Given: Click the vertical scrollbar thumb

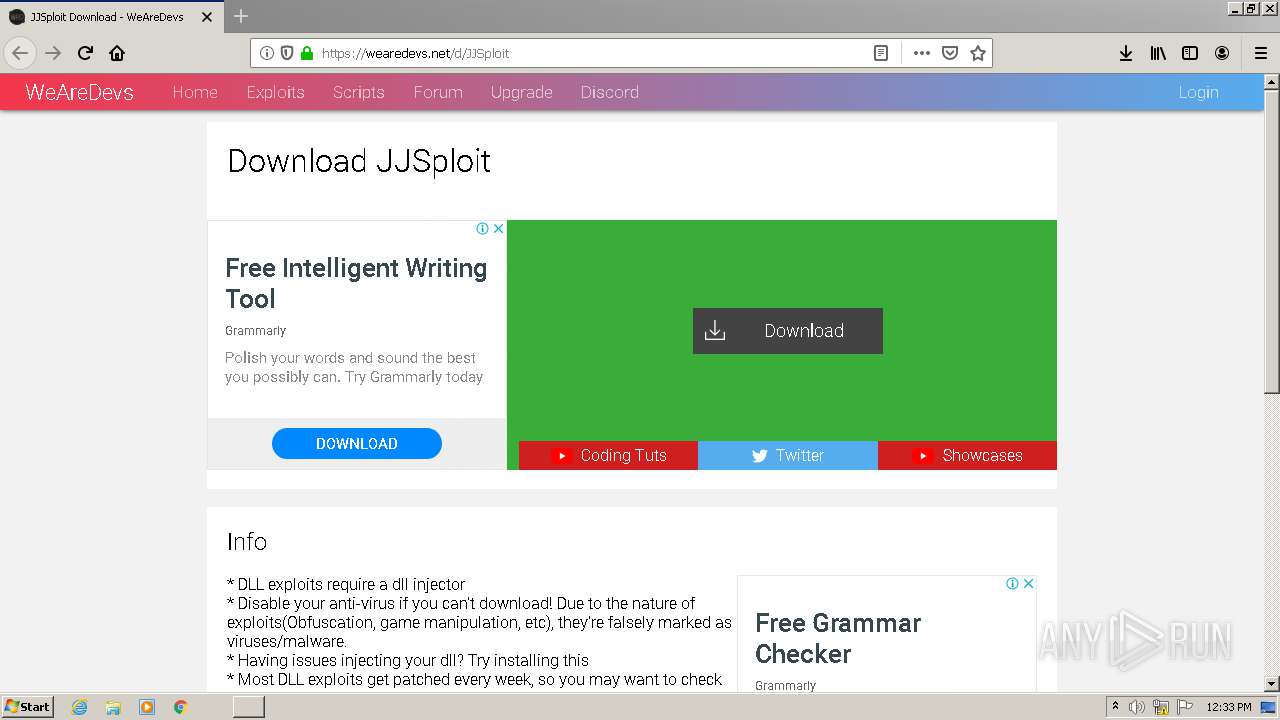Looking at the screenshot, I should [1271, 240].
